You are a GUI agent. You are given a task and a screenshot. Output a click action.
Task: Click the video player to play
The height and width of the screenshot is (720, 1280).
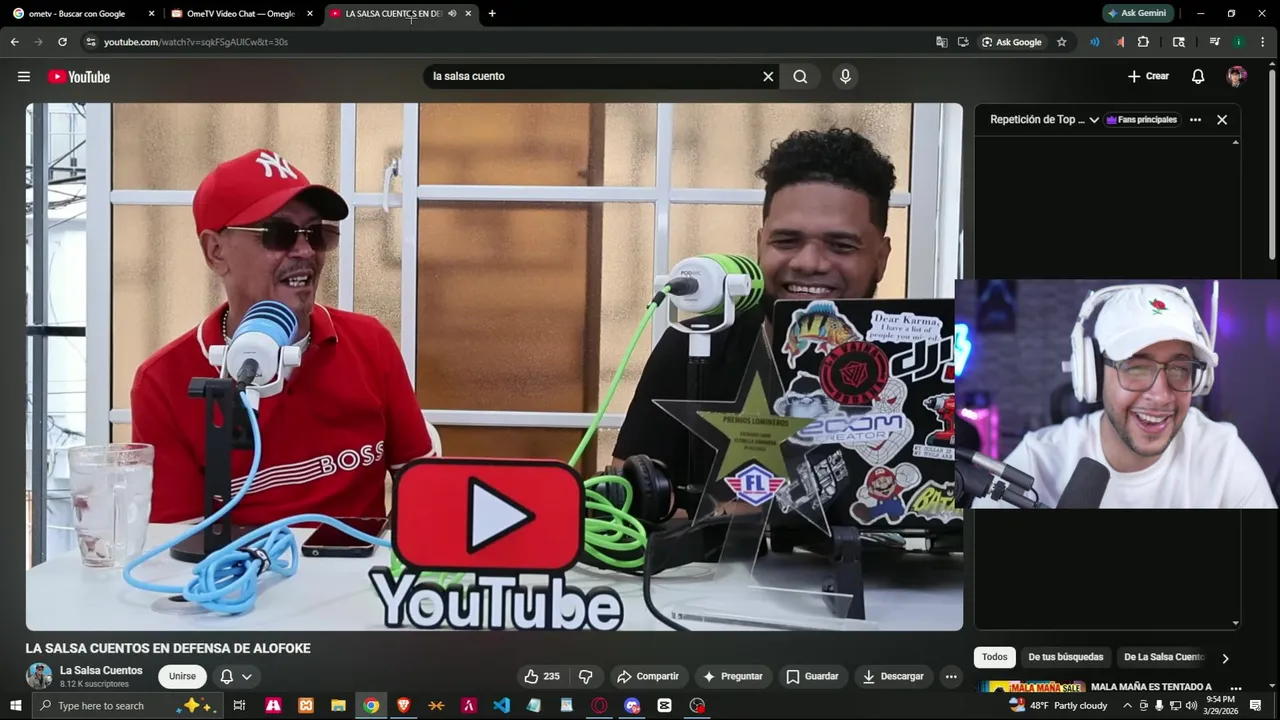[x=494, y=367]
